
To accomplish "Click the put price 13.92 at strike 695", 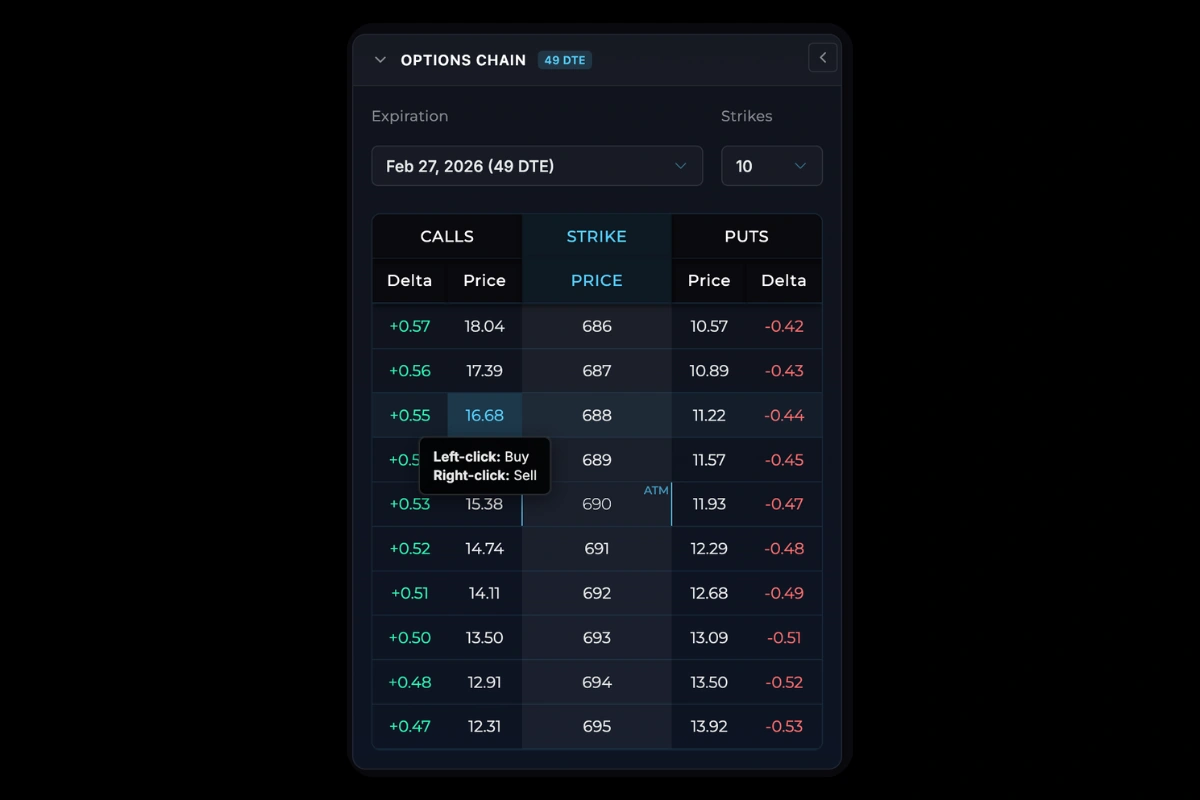I will (709, 726).
